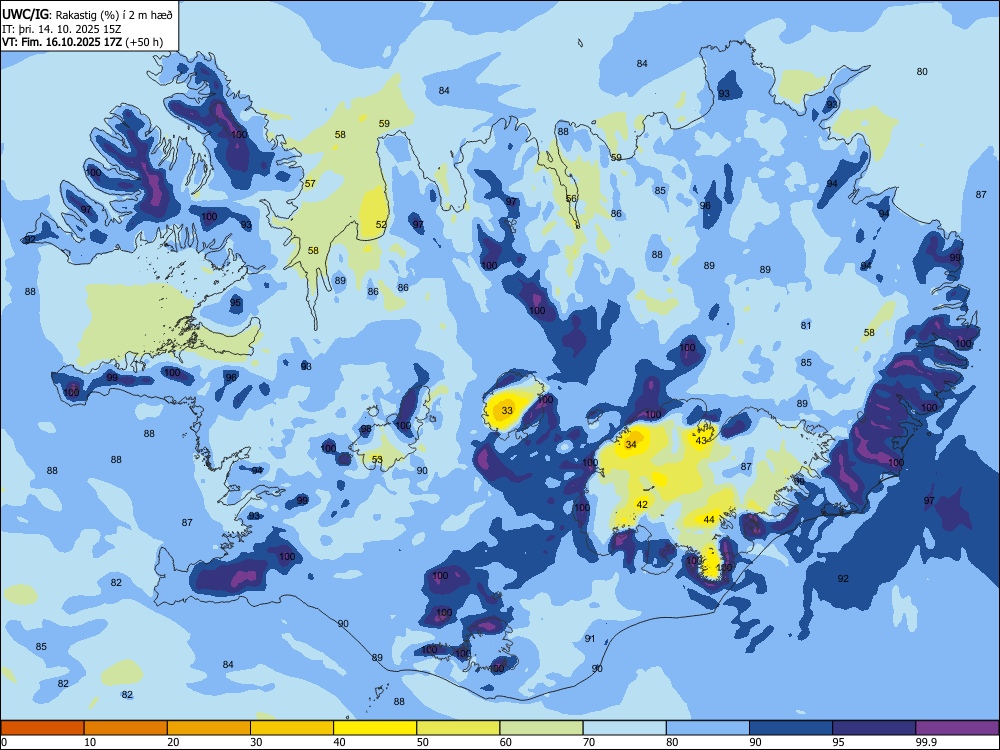The width and height of the screenshot is (1000, 750).
Task: Select the value 57 on the map
Action: (x=310, y=184)
